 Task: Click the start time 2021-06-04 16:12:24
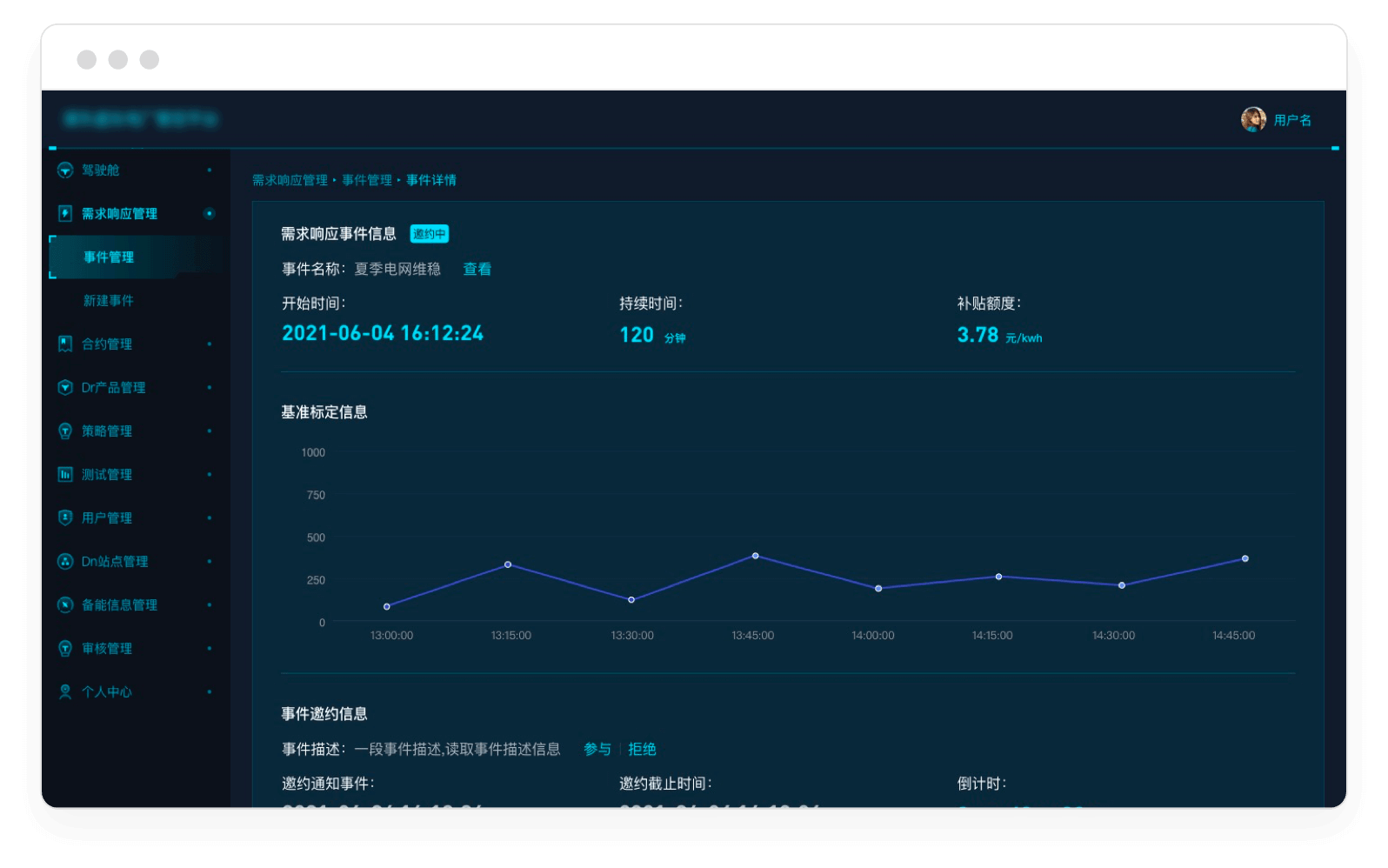tap(383, 334)
